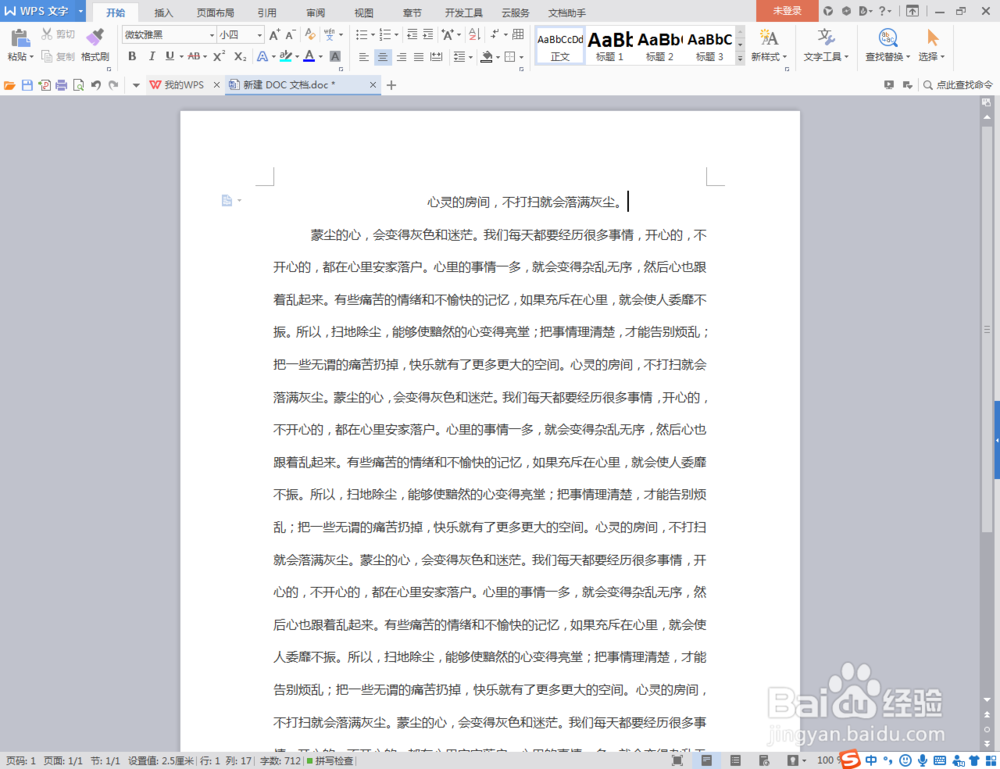Align text left

pyautogui.click(x=364, y=57)
